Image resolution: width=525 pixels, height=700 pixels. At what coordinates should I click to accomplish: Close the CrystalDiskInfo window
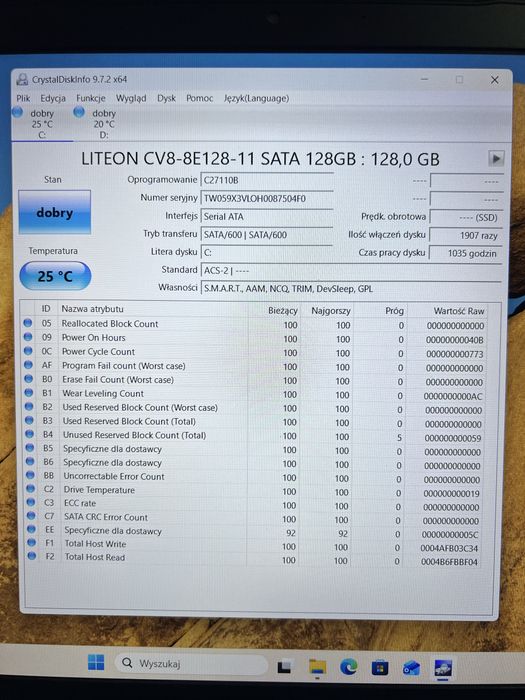pyautogui.click(x=495, y=80)
